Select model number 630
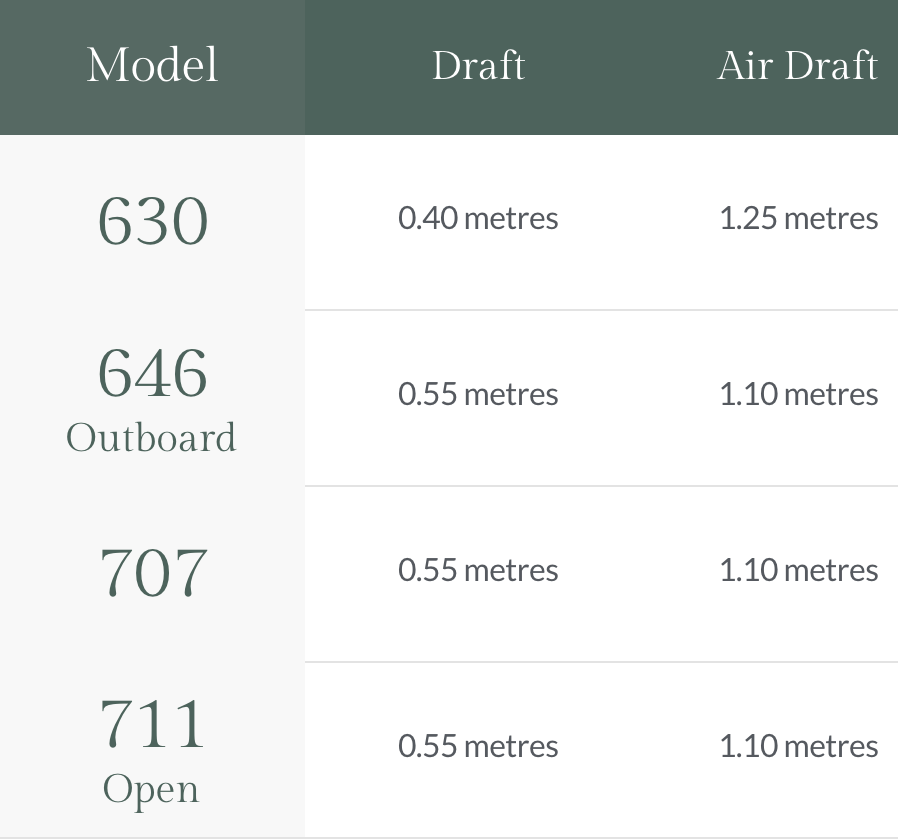898x840 pixels. point(152,221)
